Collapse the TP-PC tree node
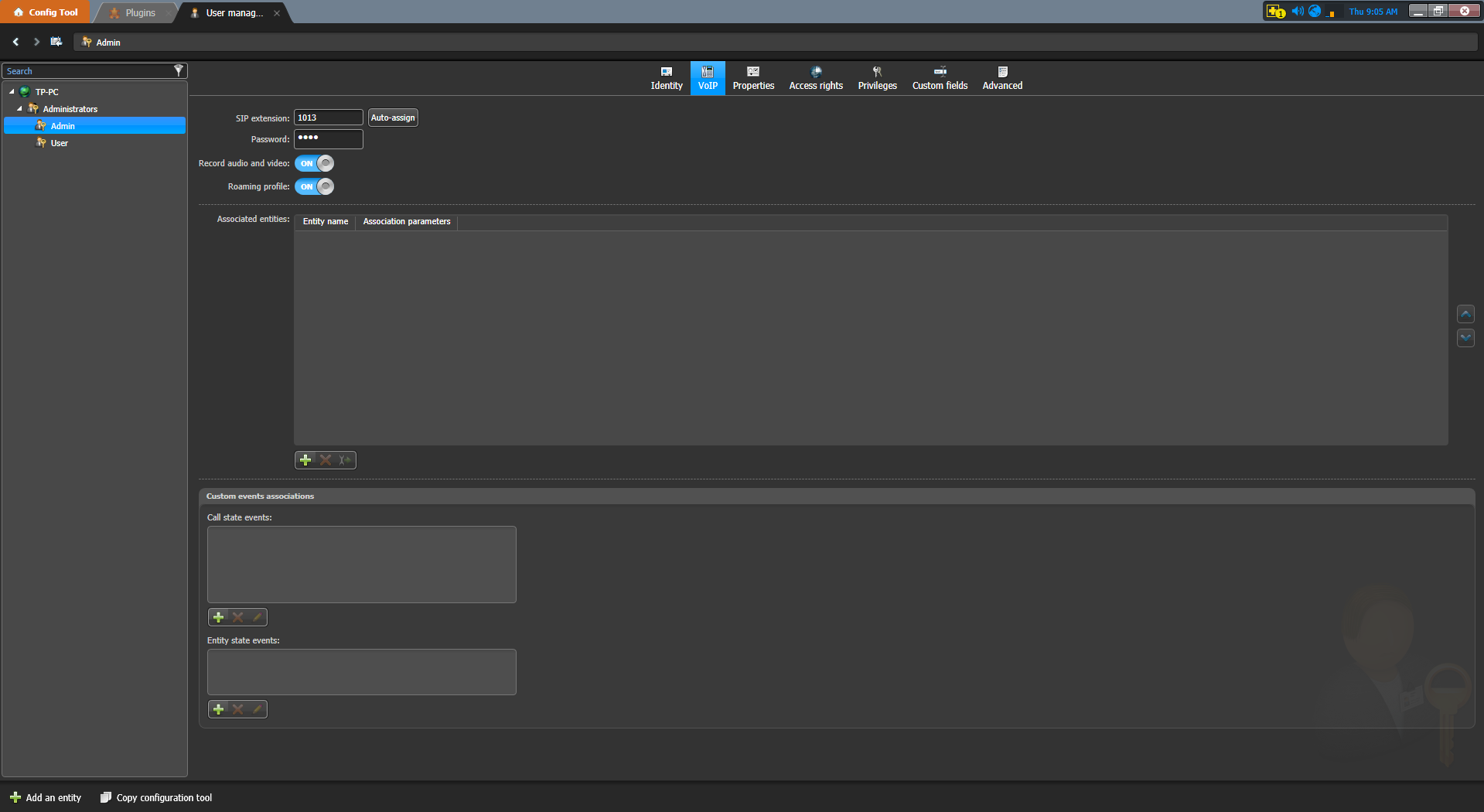 (12, 92)
